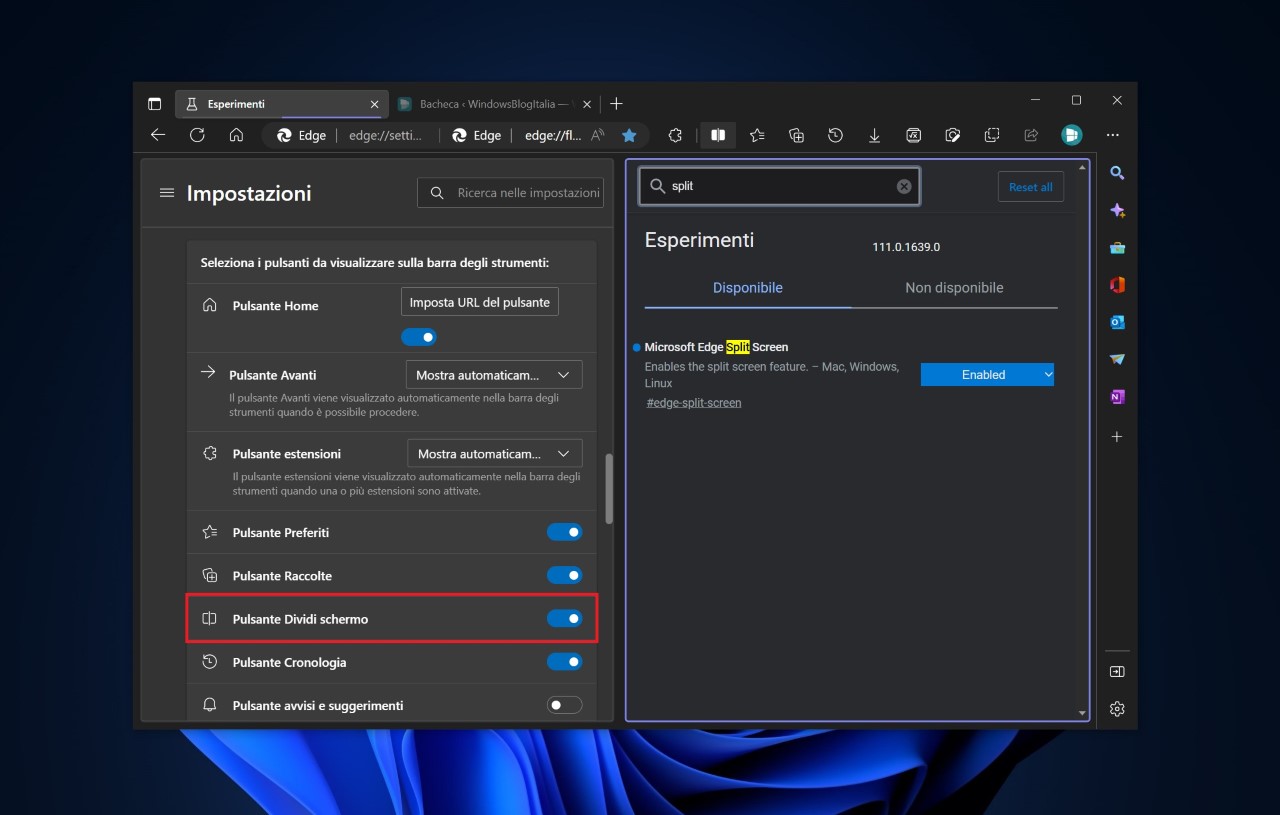Clear the split search with X icon
This screenshot has width=1280, height=815.
pyautogui.click(x=904, y=186)
